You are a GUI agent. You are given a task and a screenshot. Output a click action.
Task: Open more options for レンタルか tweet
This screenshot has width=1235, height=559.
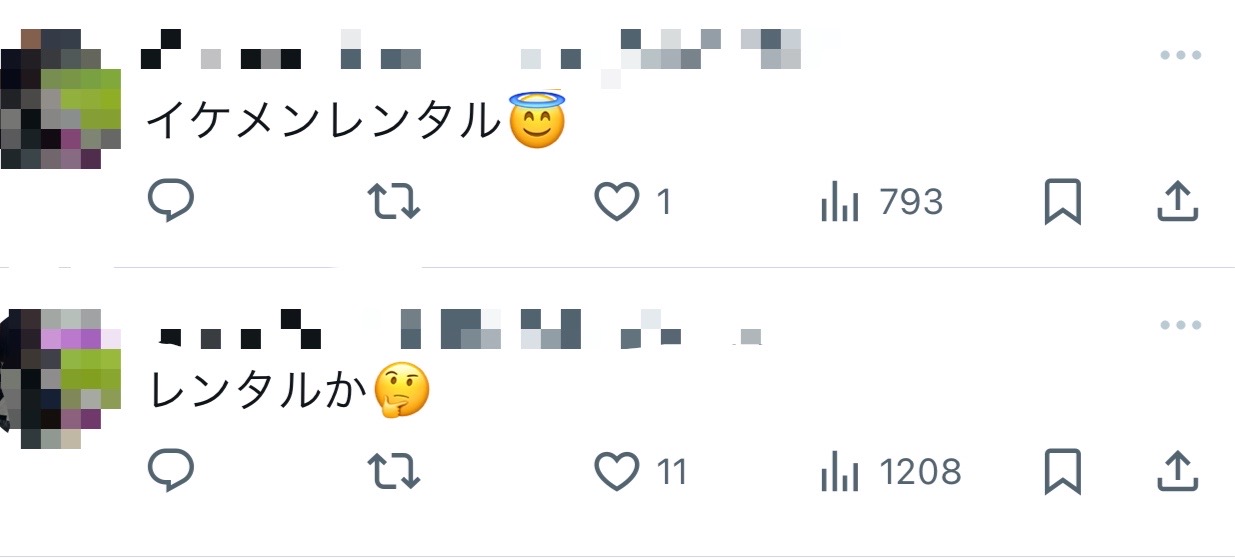tap(1180, 325)
